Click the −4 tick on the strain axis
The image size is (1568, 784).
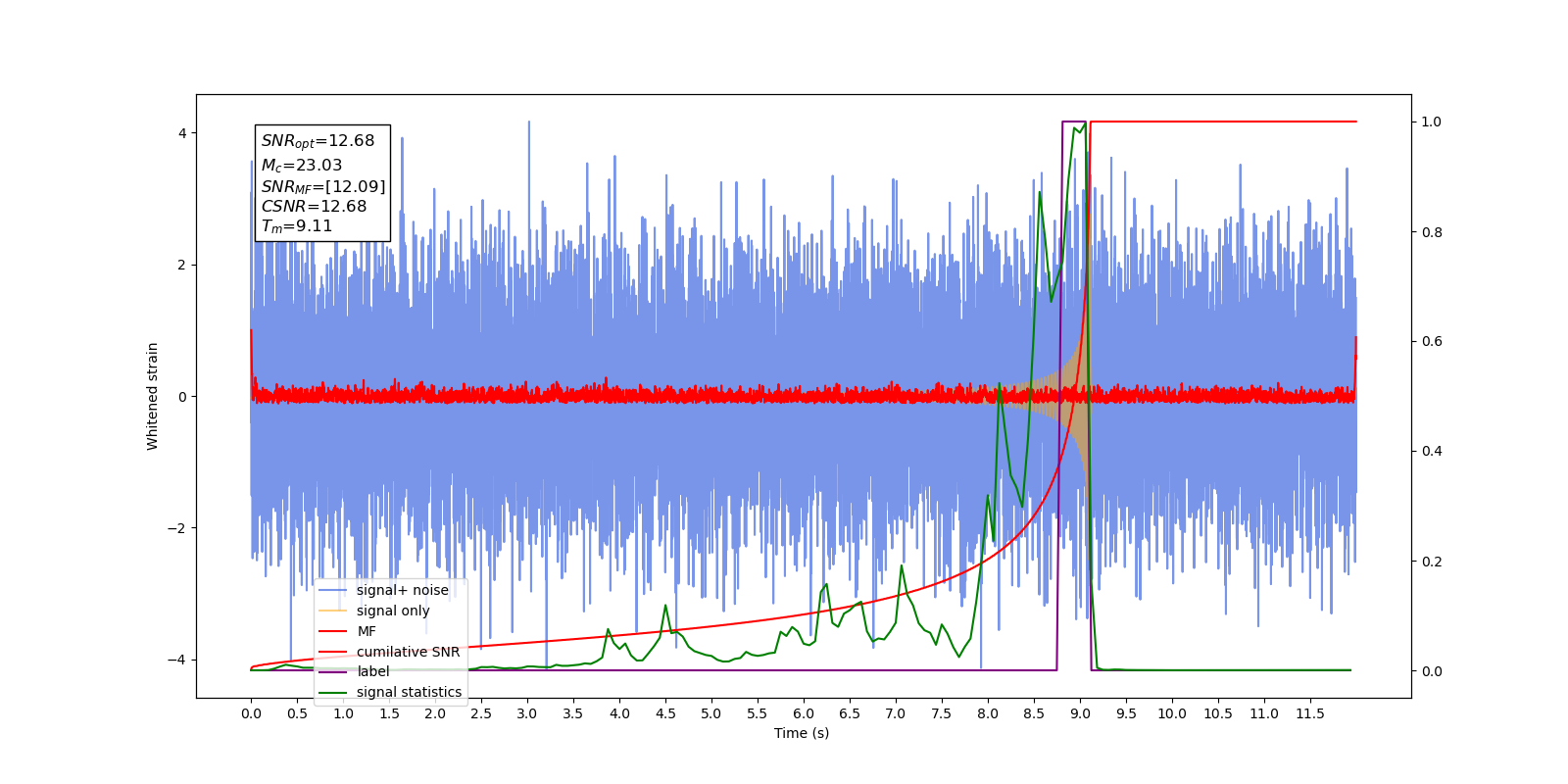coord(175,660)
